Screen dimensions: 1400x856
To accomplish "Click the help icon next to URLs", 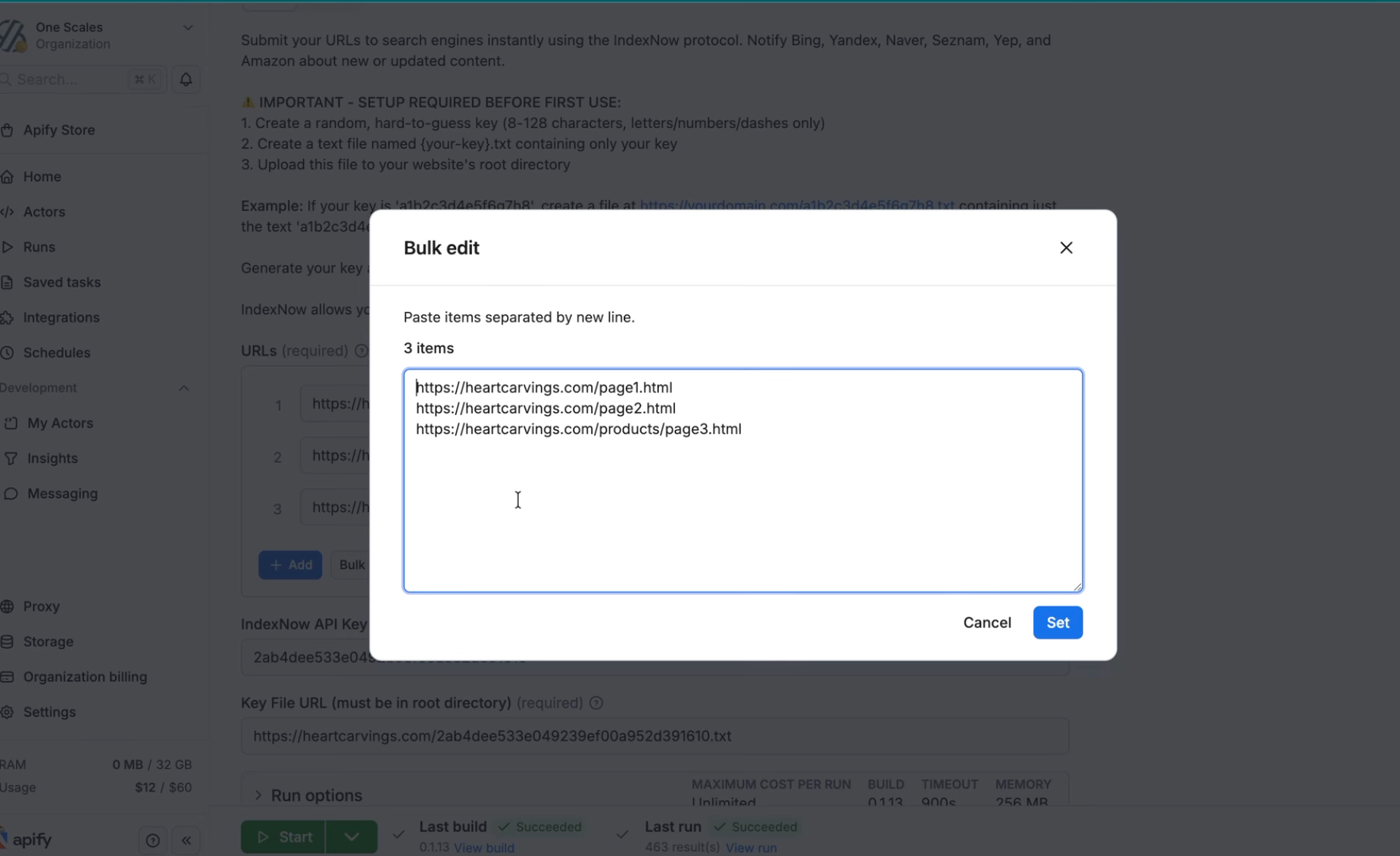I will (x=361, y=350).
